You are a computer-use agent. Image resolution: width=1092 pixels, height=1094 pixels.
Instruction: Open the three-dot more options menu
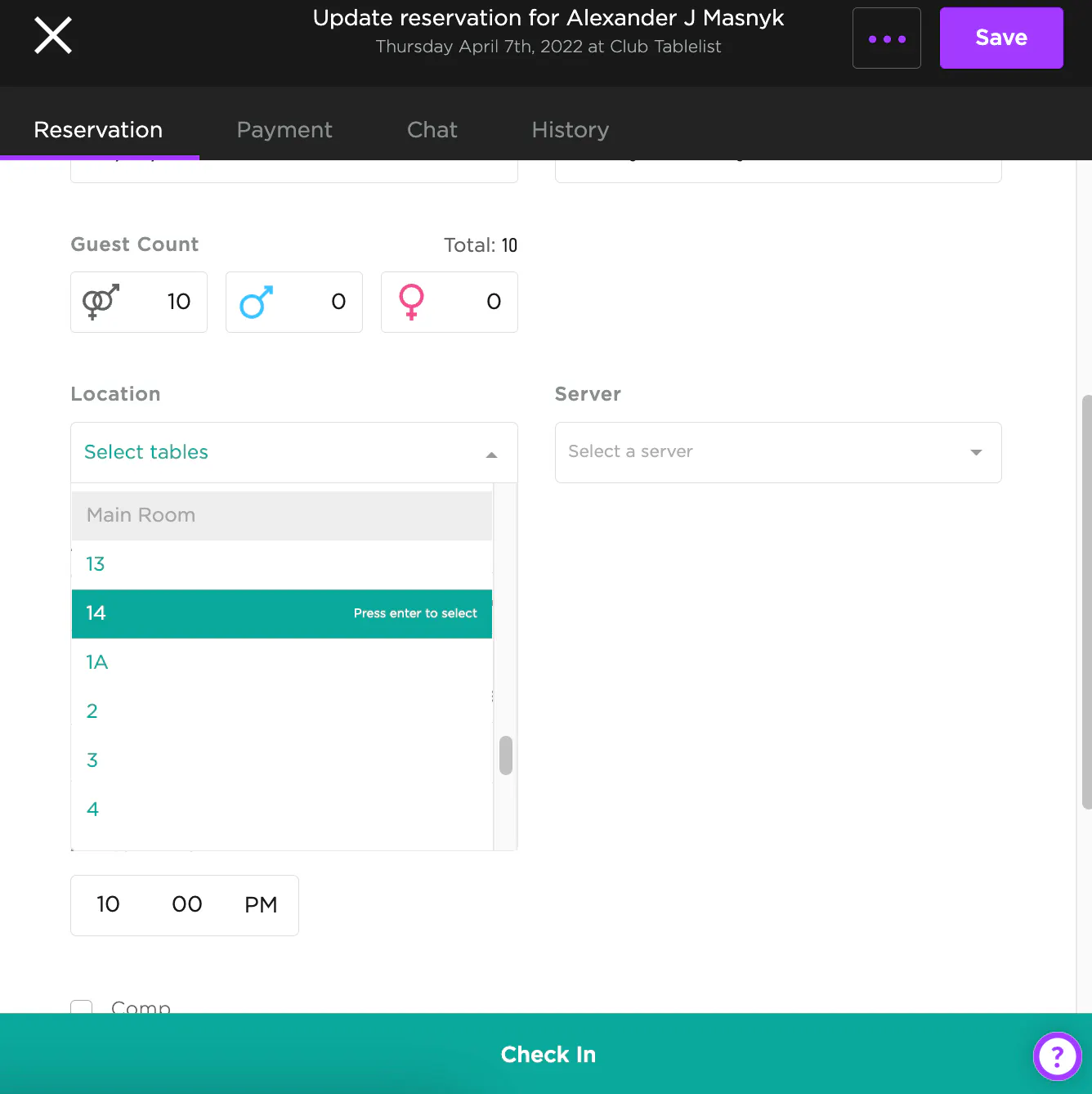(x=886, y=38)
